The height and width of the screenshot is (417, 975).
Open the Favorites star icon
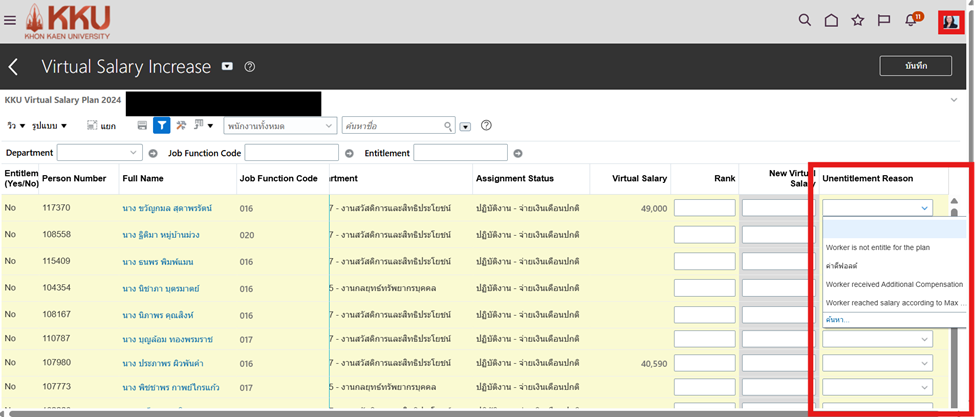[857, 20]
